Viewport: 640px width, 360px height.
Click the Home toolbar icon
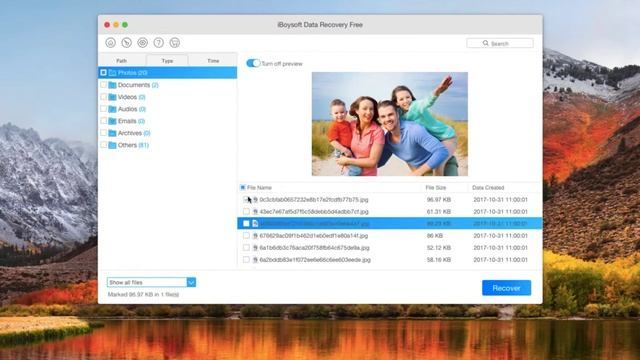(110, 42)
